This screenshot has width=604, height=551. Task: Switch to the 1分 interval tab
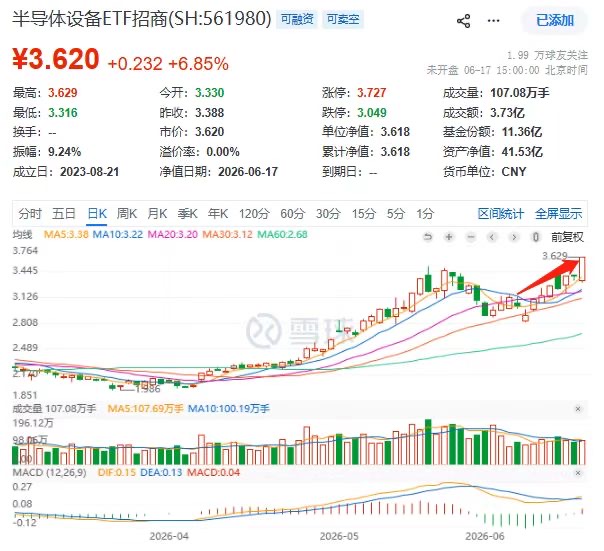[425, 213]
